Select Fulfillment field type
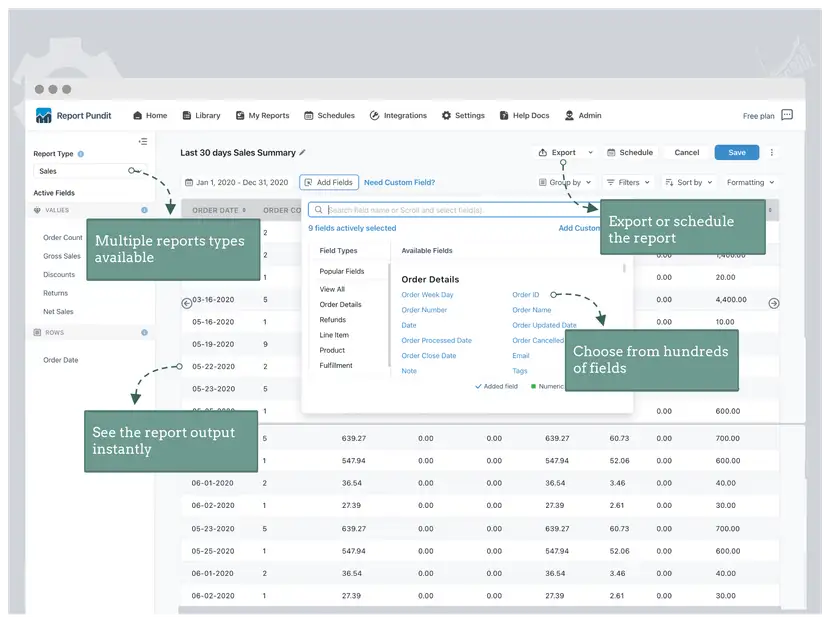The image size is (830, 623). (336, 366)
